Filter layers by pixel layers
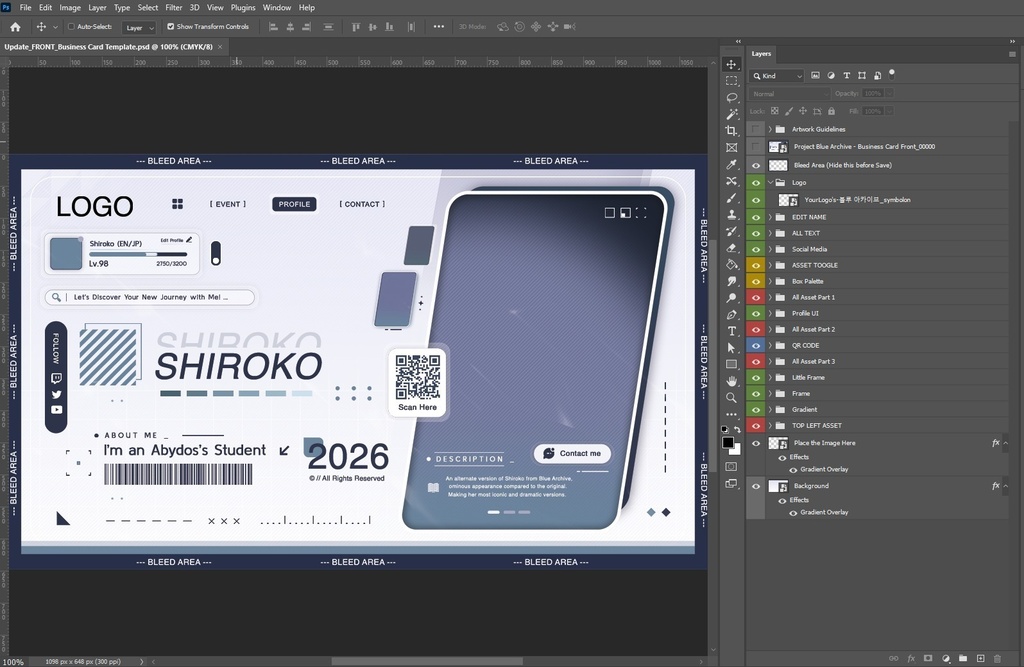The height and width of the screenshot is (667, 1024). [x=815, y=76]
